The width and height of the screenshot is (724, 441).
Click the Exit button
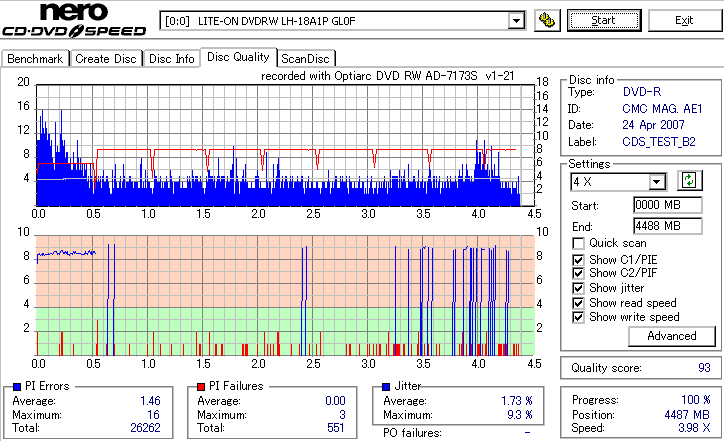[684, 21]
